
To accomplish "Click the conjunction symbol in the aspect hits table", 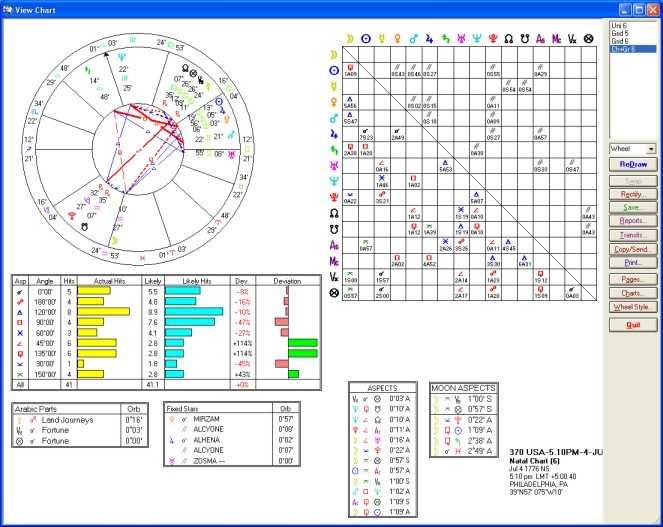I will [19, 292].
